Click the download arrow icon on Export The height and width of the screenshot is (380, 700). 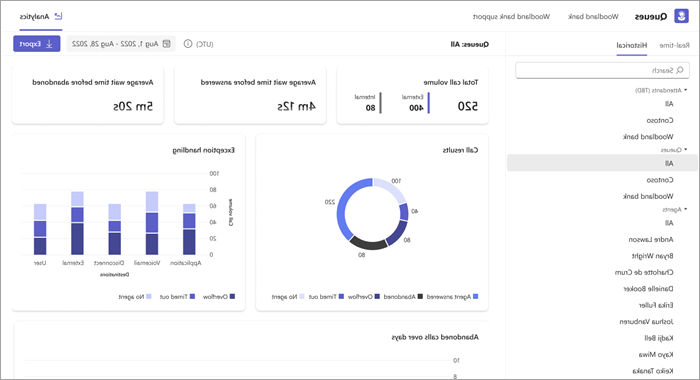49,44
